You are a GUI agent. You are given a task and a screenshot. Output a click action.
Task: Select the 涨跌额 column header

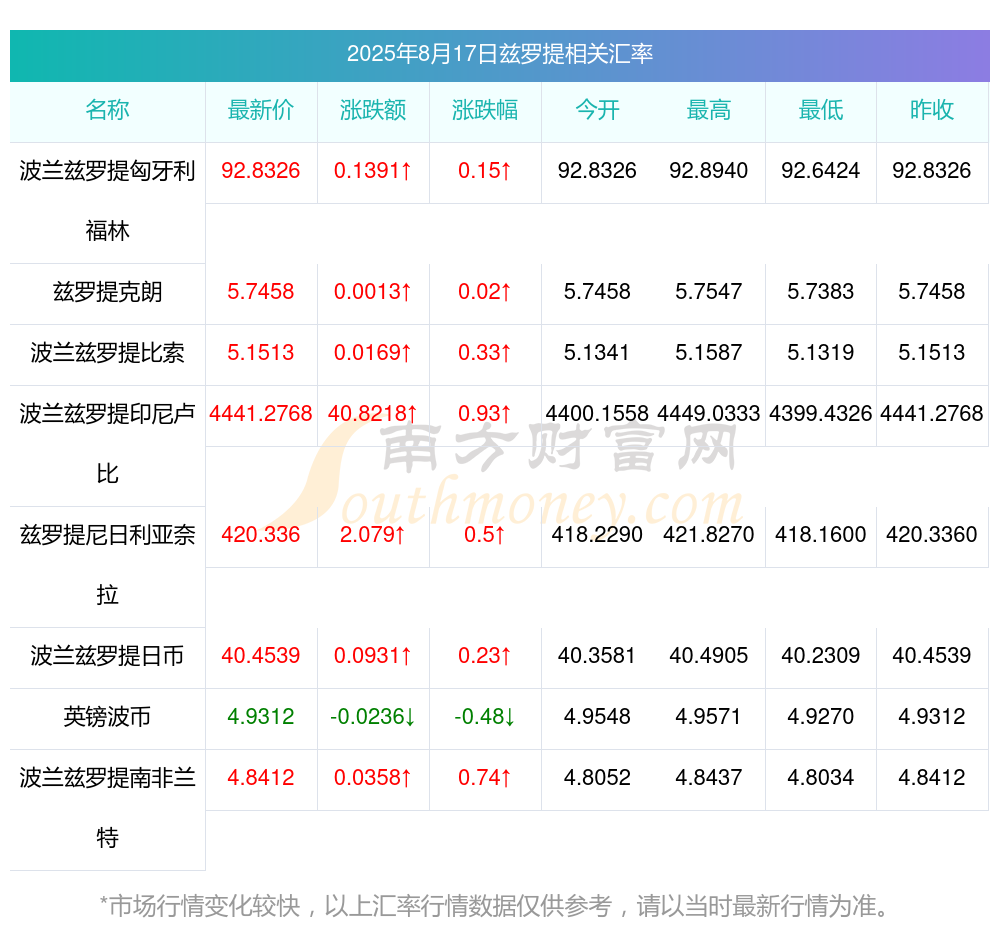[373, 110]
